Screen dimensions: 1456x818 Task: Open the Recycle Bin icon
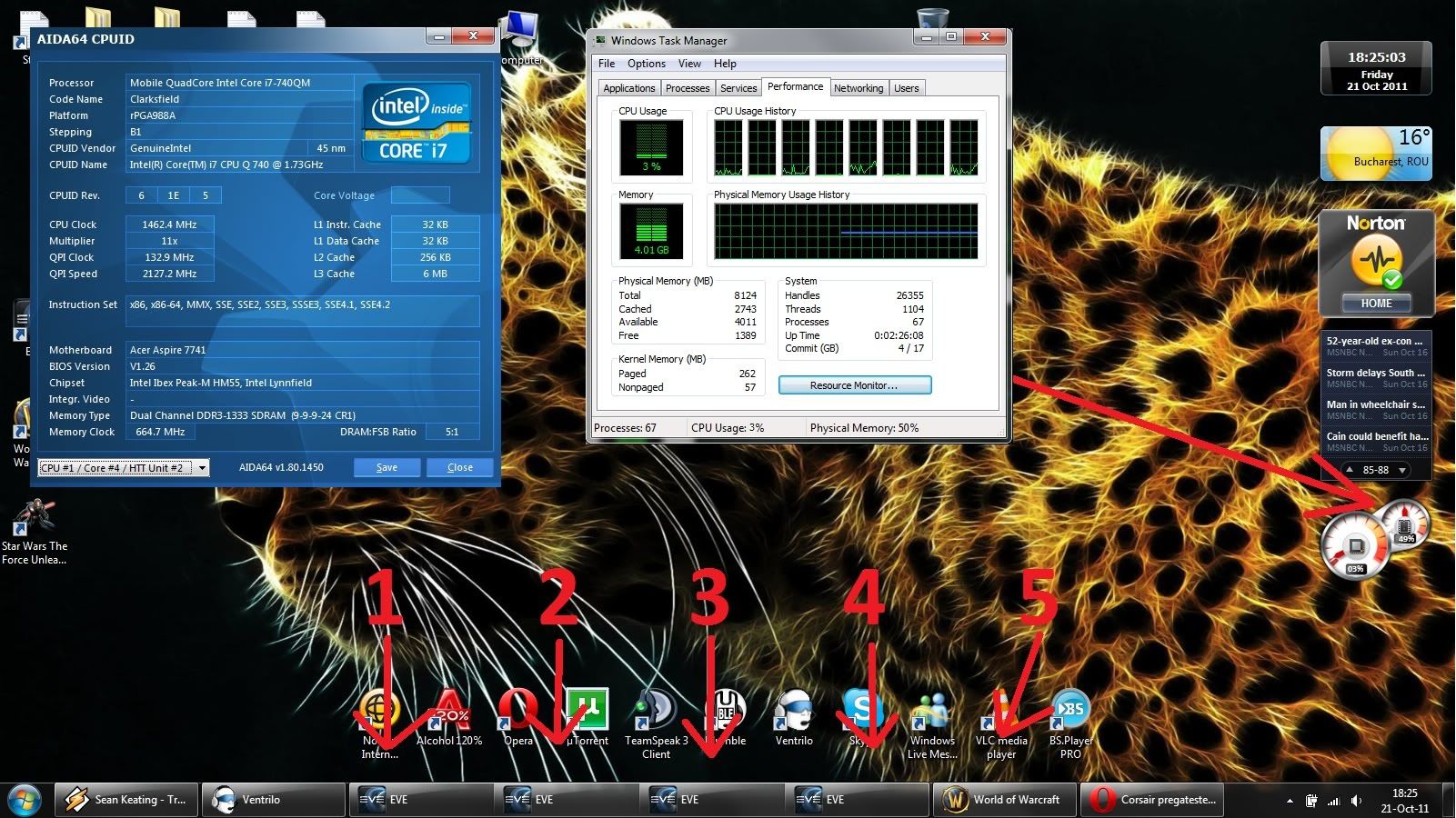[x=933, y=18]
